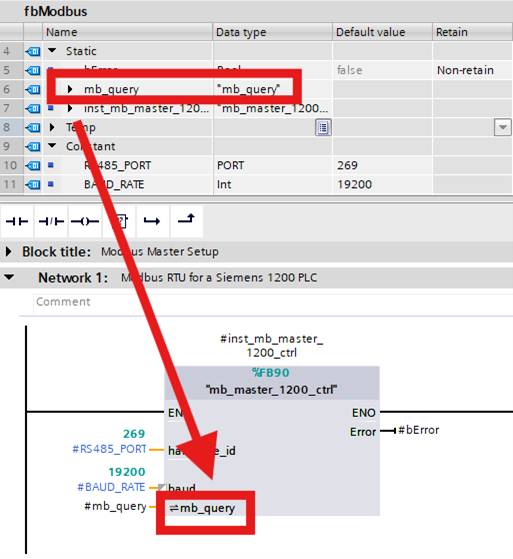
Task: Click the Default value column header
Action: [x=383, y=32]
